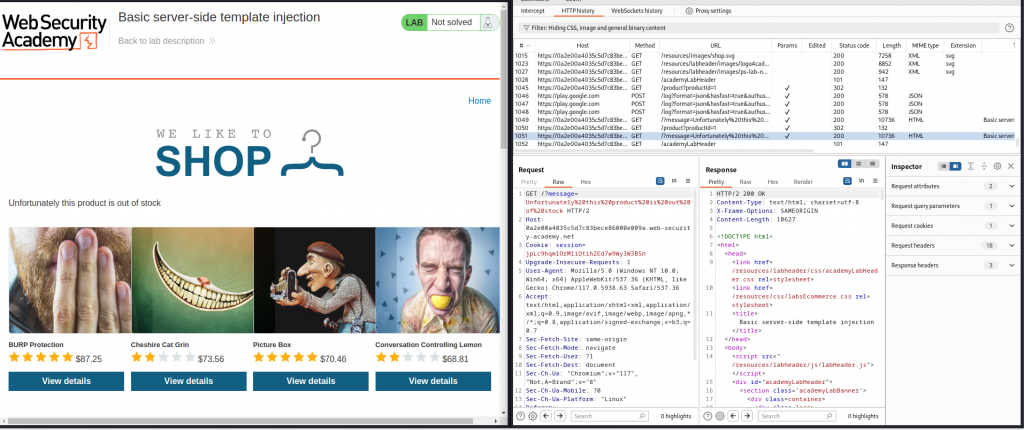Image resolution: width=1024 pixels, height=430 pixels.
Task: Expand the Request query parameters section
Action: 954,206
